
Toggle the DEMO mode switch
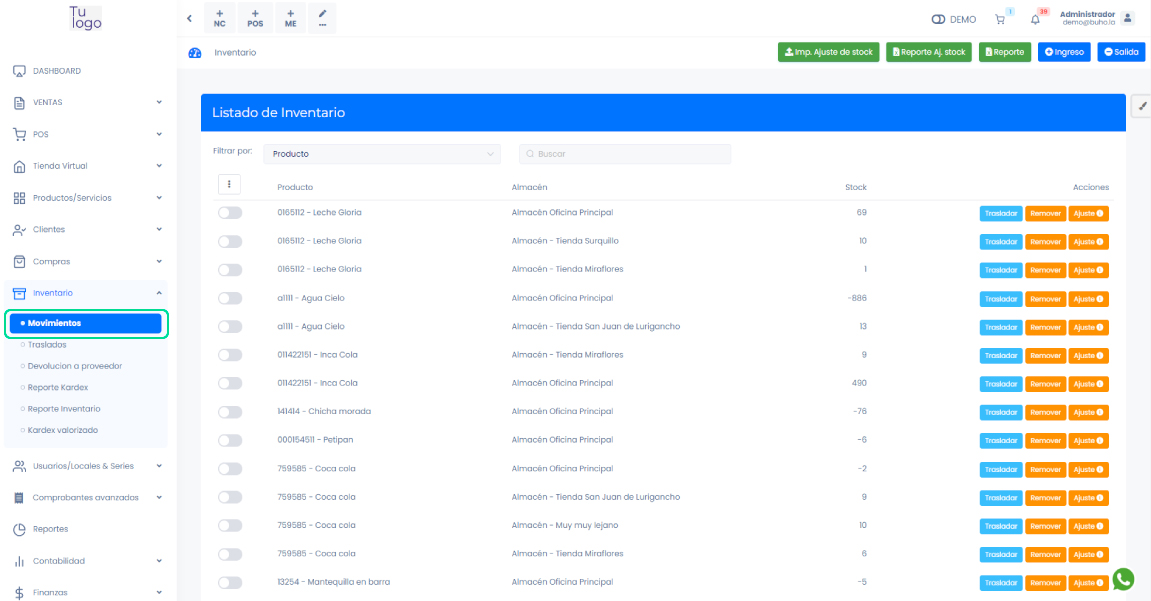pyautogui.click(x=938, y=19)
